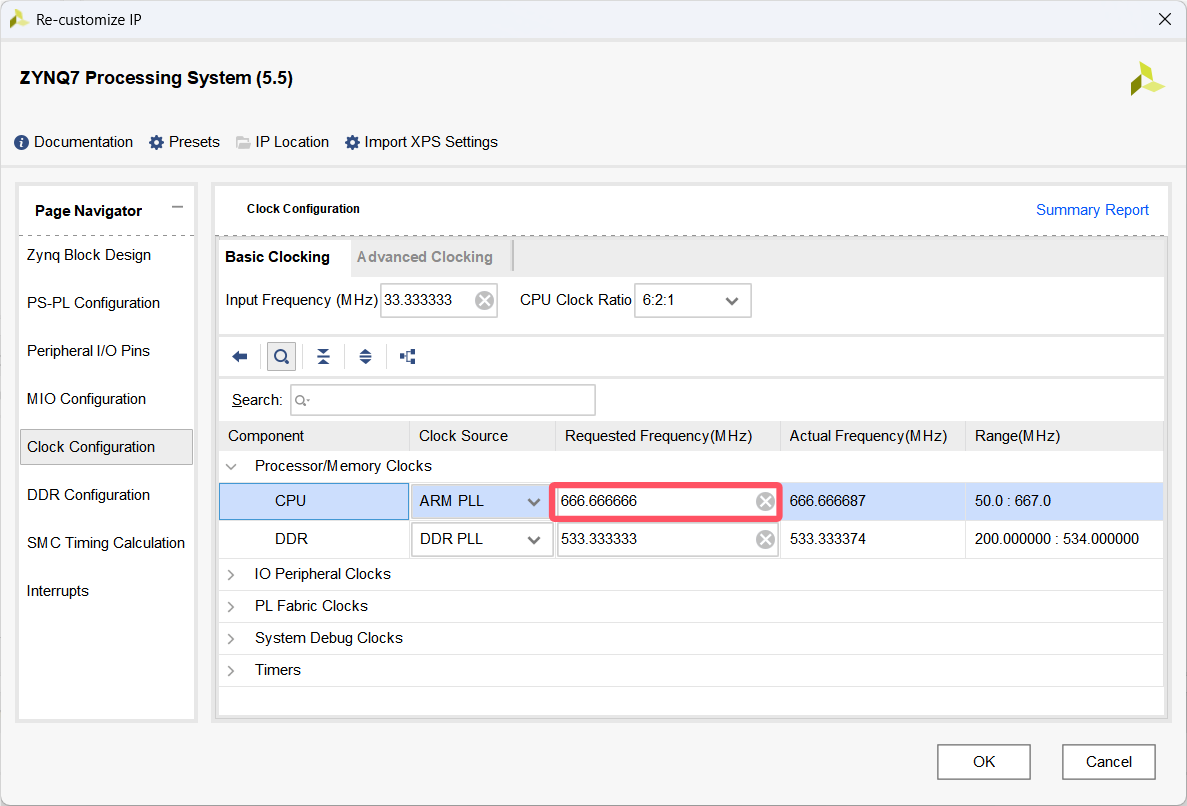
Task: Open DDR Configuration page
Action: click(x=89, y=495)
